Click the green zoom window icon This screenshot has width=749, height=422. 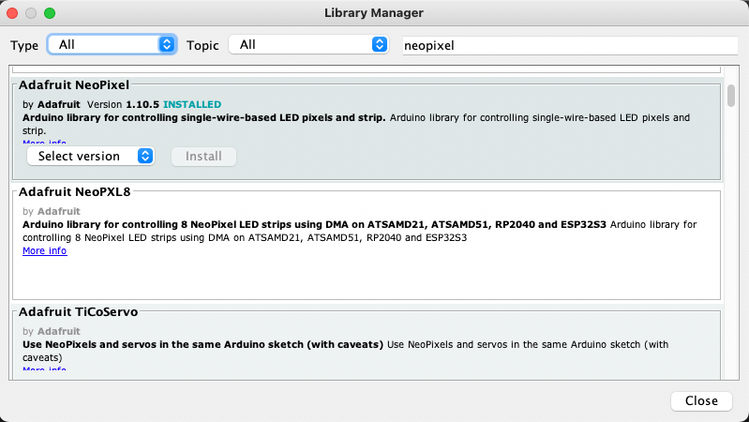click(x=50, y=13)
